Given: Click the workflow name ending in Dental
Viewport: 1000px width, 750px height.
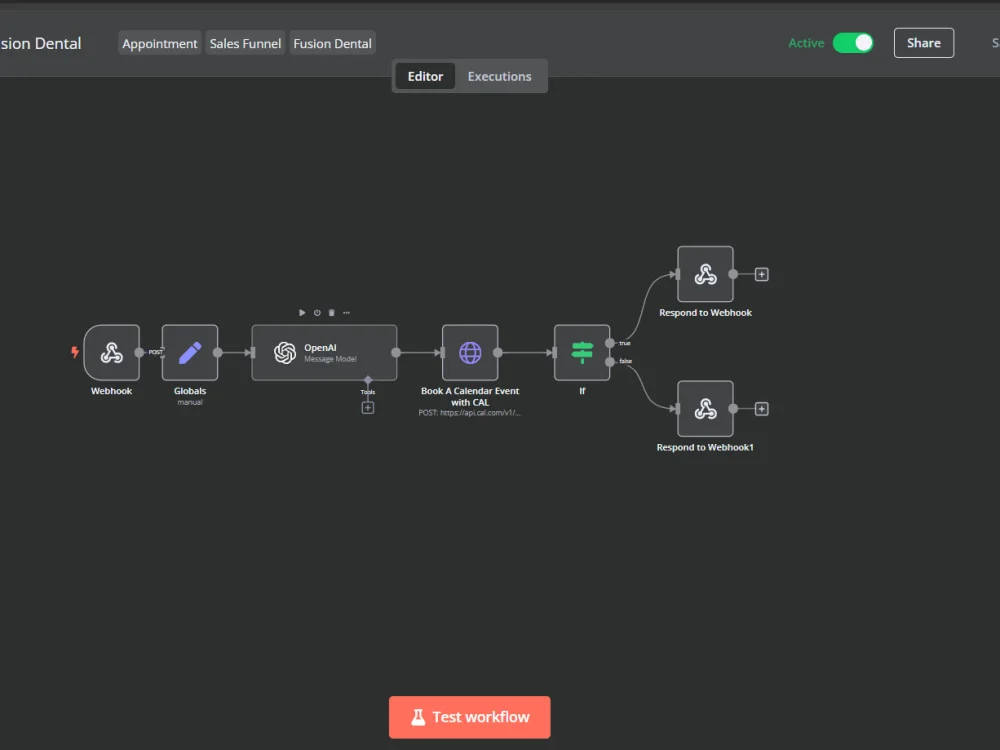Looking at the screenshot, I should tap(41, 43).
